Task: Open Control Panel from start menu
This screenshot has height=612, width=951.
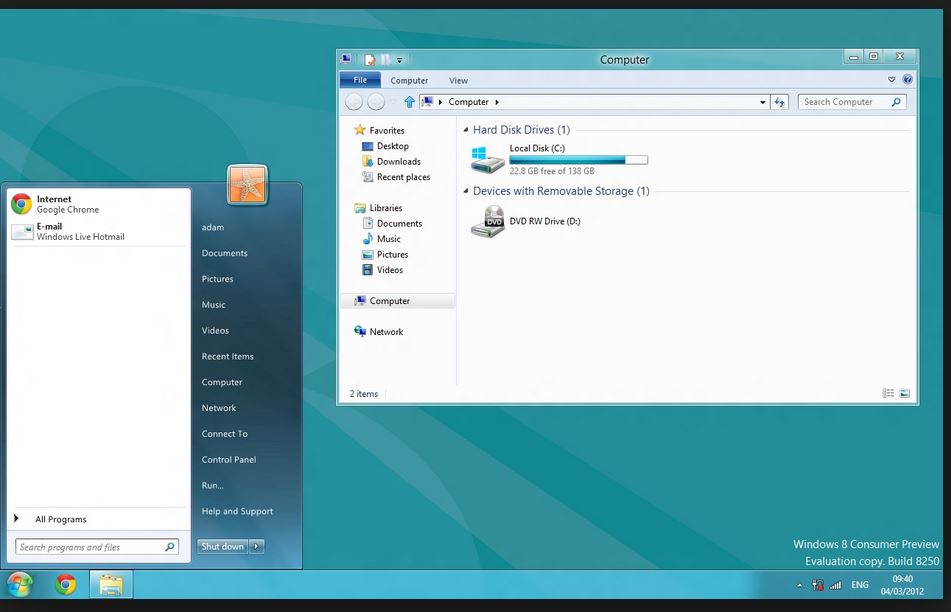Action: [229, 460]
